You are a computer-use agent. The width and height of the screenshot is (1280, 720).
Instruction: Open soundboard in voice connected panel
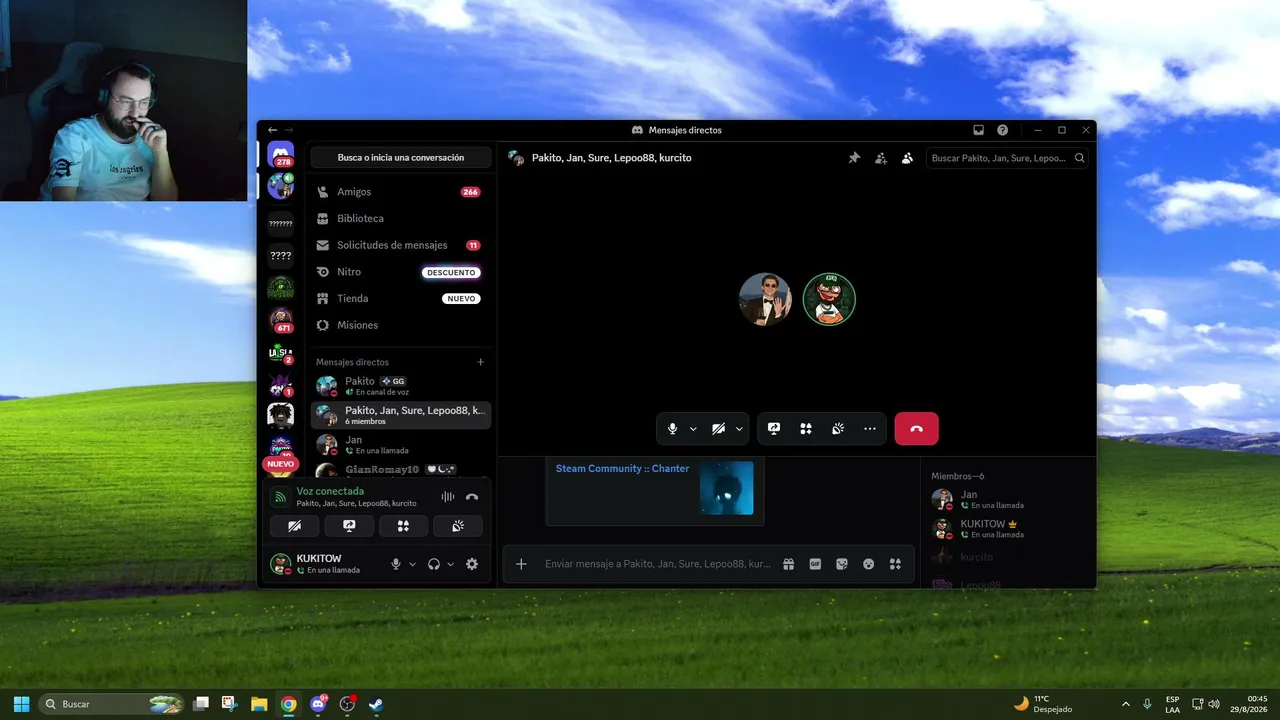[458, 525]
